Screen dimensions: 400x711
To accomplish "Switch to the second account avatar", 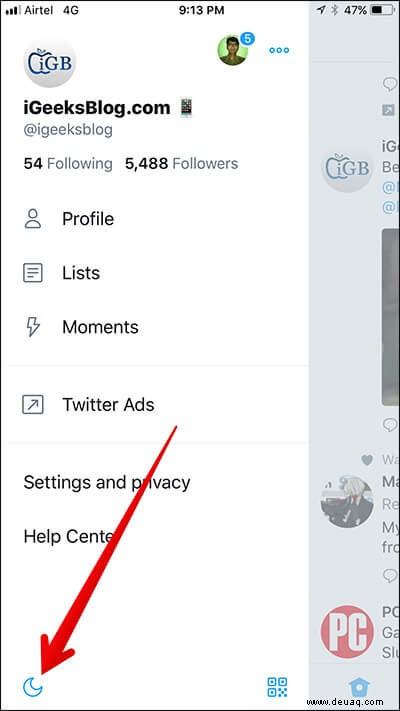I will [x=233, y=50].
